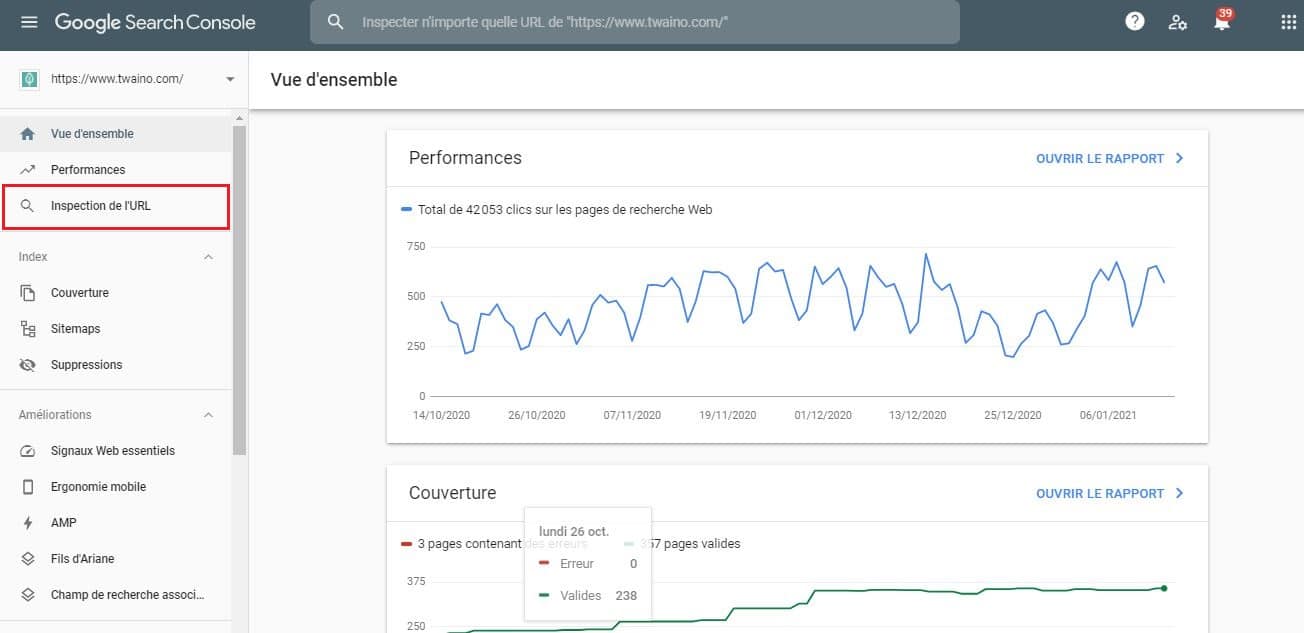Click the lundi 26 oct. tooltip date
Viewport: 1304px width, 633px height.
point(574,531)
